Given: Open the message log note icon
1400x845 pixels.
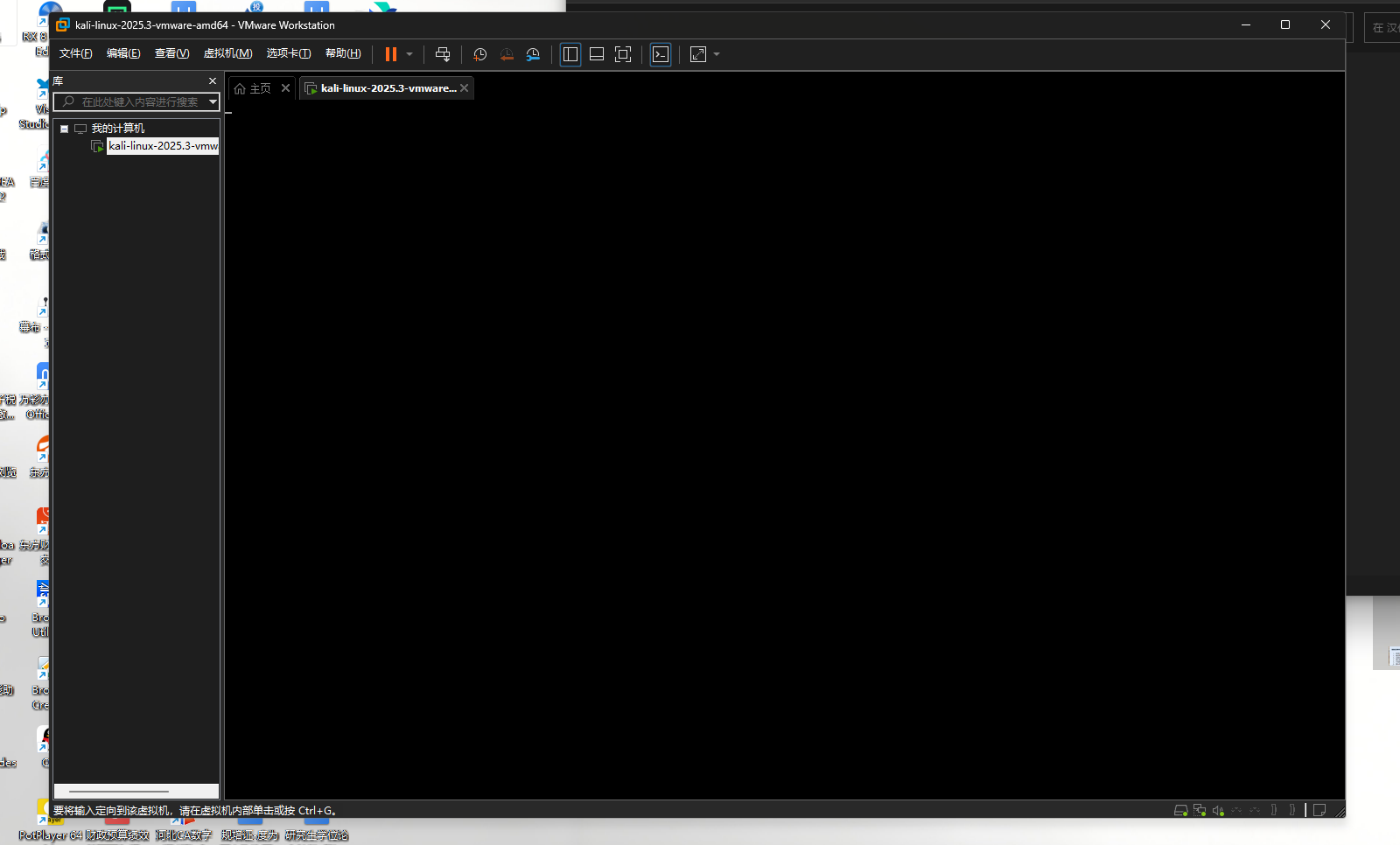Looking at the screenshot, I should coord(1319,810).
